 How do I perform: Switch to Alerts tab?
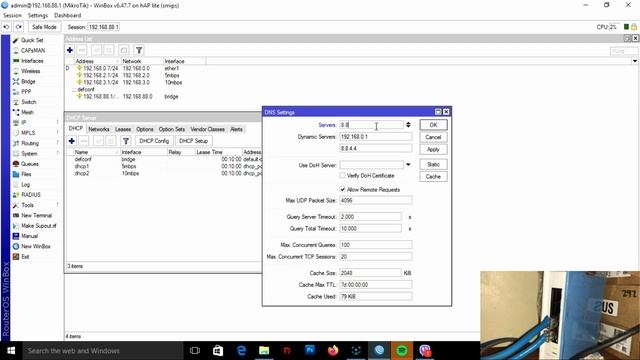(x=236, y=129)
